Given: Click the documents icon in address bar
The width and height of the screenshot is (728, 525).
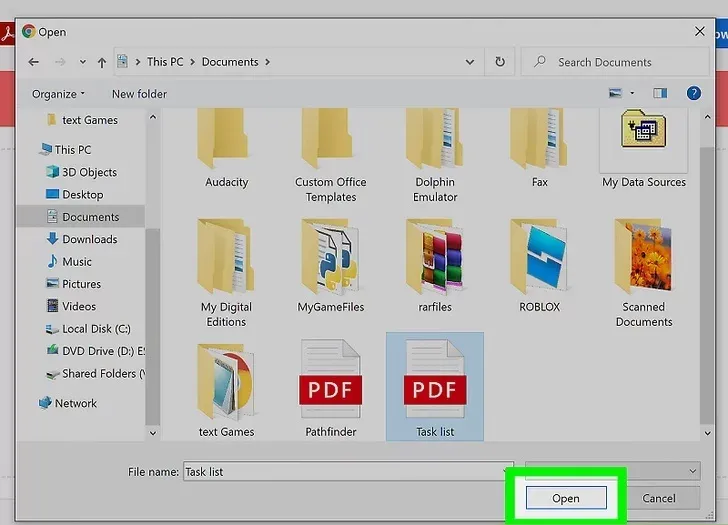Looking at the screenshot, I should click(122, 61).
